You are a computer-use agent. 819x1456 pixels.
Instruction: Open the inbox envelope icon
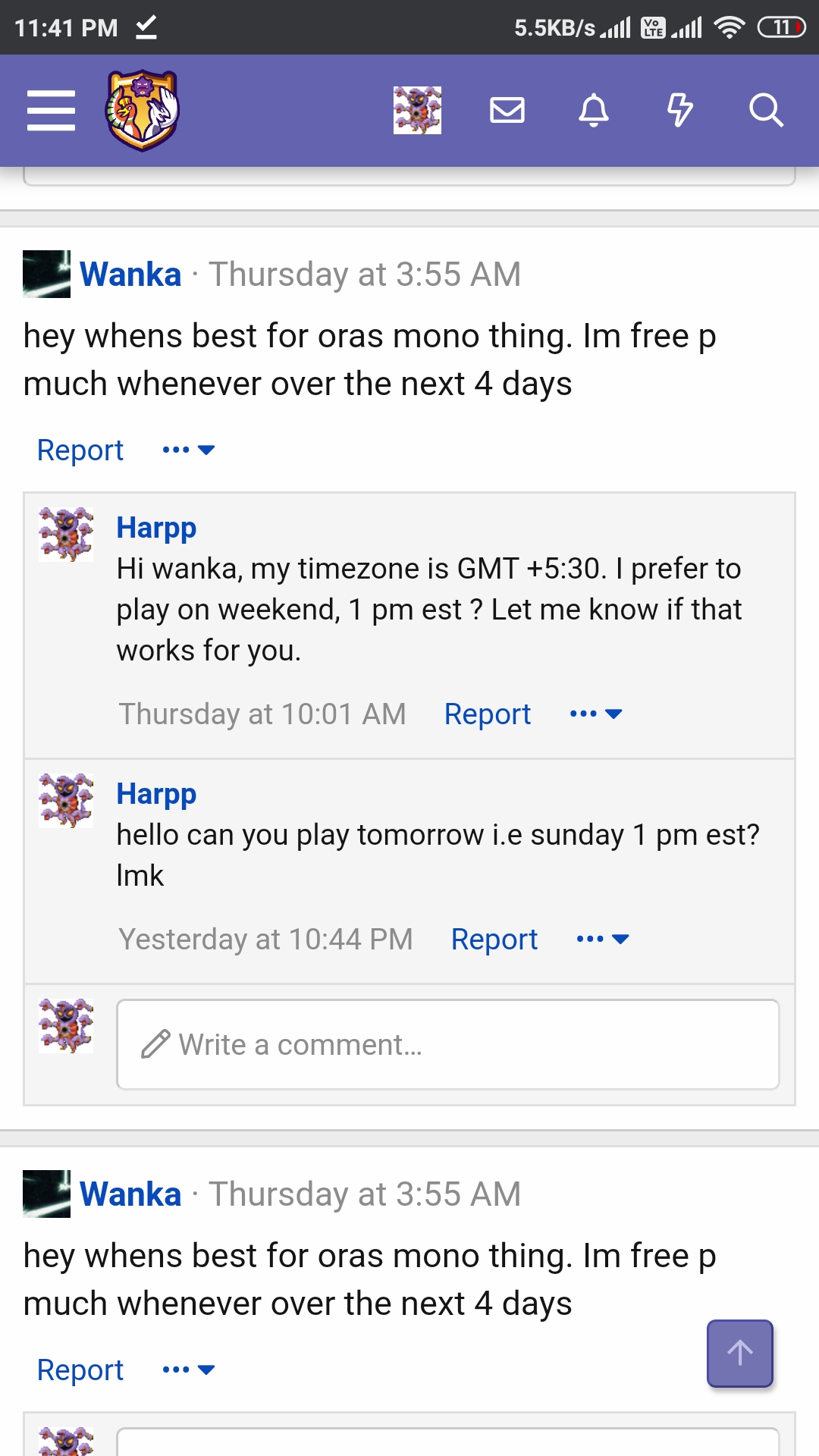point(507,110)
